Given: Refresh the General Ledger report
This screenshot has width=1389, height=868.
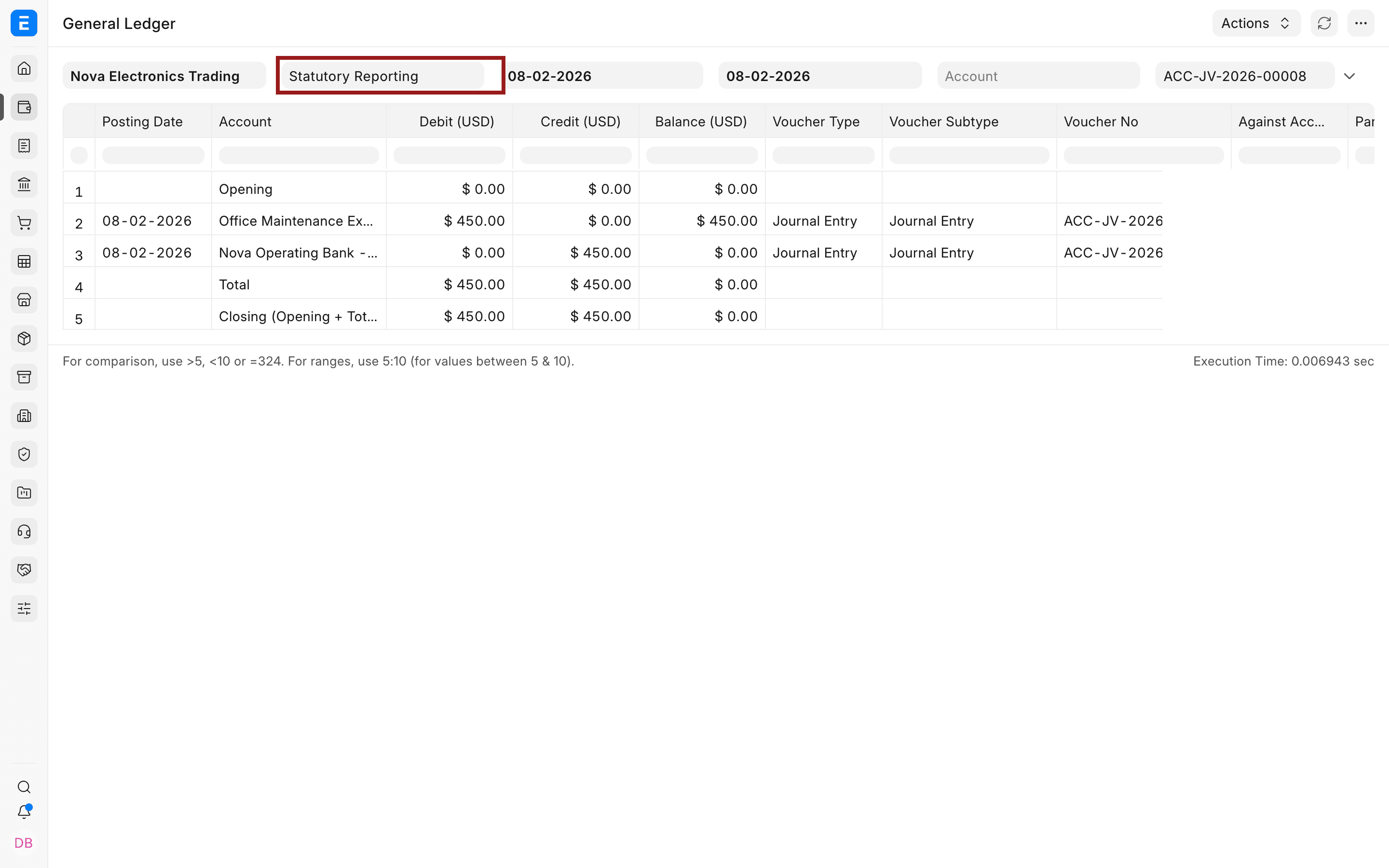Looking at the screenshot, I should point(1324,23).
